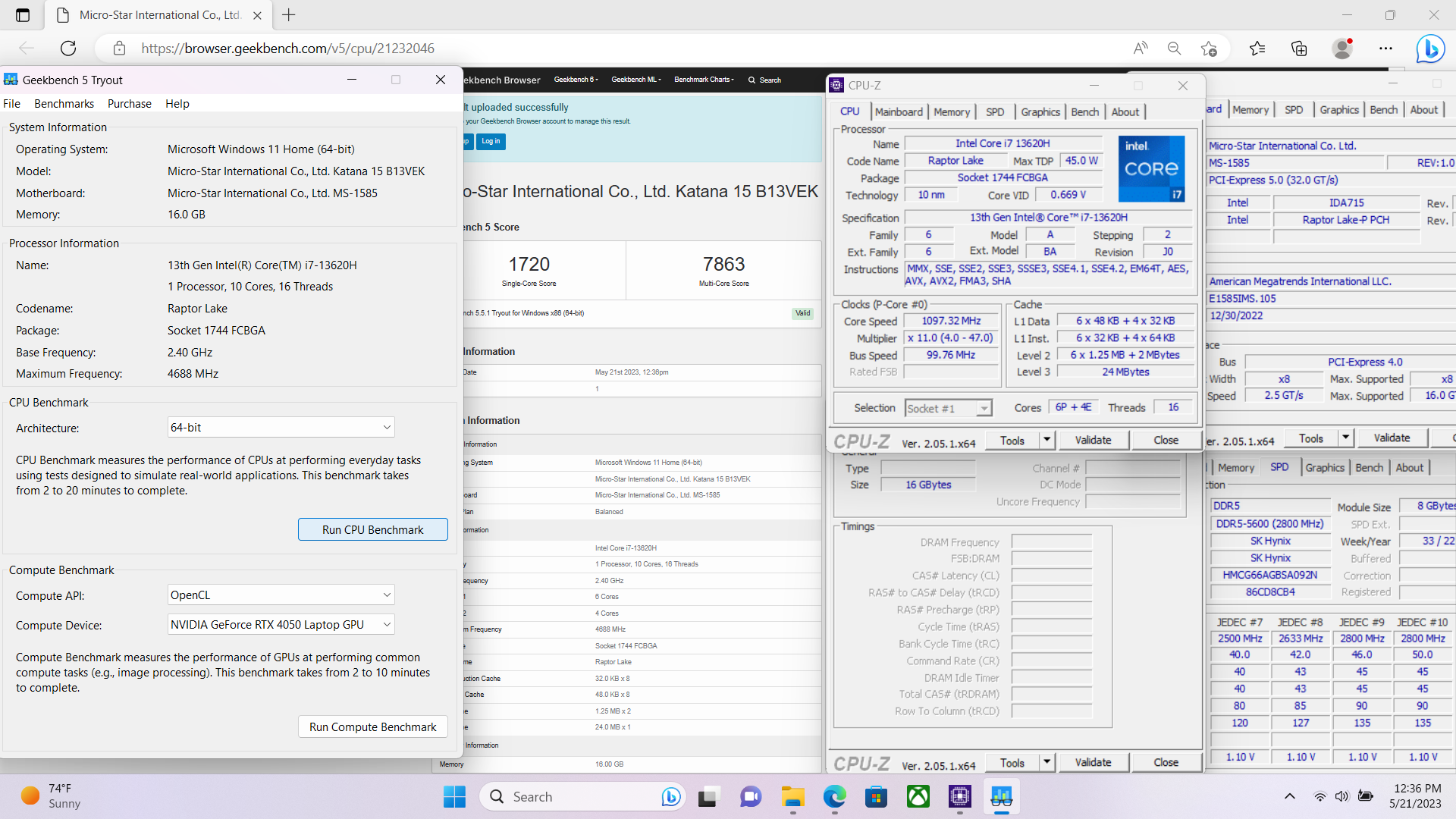Switch to Graphics tab in front CPU-Z
This screenshot has height=819, width=1456.
pos(1040,111)
